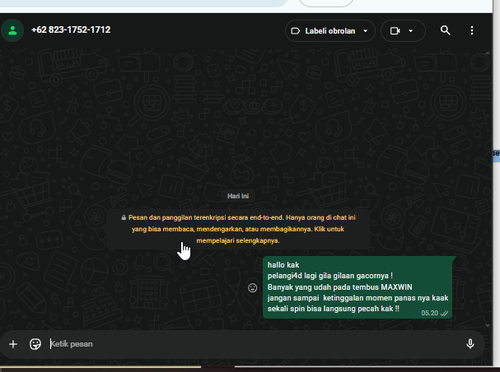Click the chat scrollbar down arrow
The width and height of the screenshot is (500, 372).
pyautogui.click(x=488, y=325)
